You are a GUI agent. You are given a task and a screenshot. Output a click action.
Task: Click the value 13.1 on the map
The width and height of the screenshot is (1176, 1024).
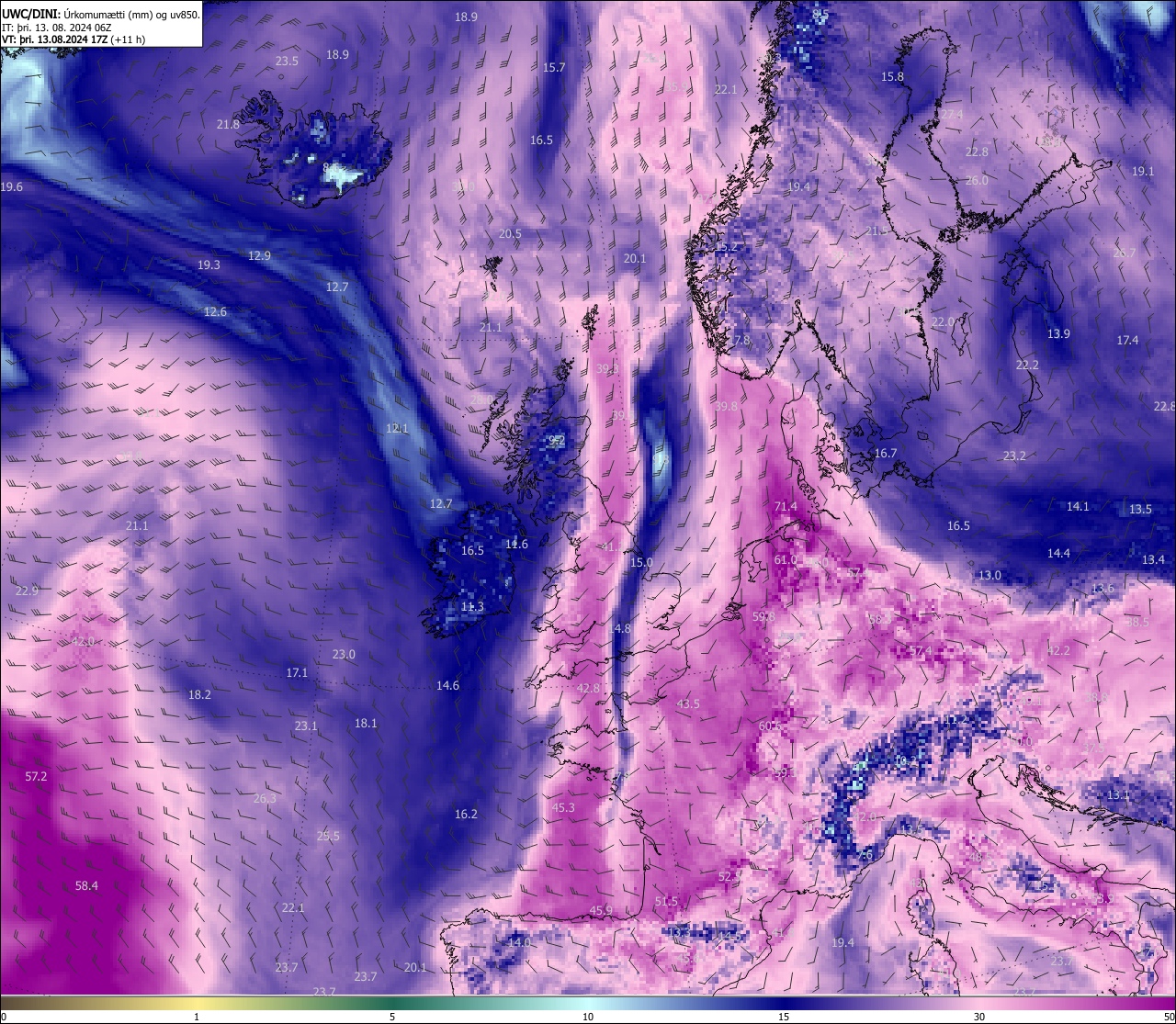pyautogui.click(x=1118, y=794)
